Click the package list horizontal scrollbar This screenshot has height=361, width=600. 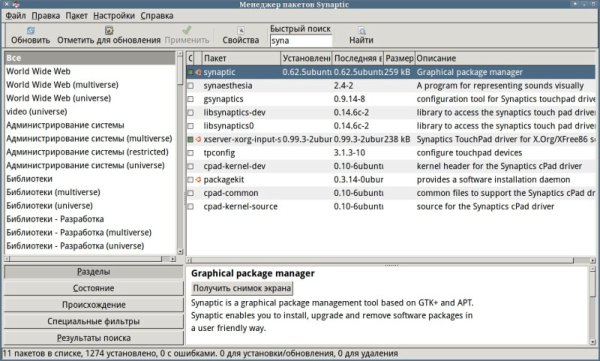click(391, 260)
